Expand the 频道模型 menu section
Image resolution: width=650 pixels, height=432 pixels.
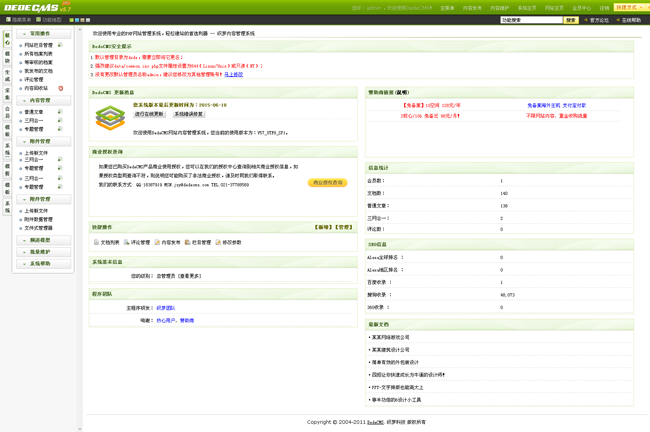(44, 240)
